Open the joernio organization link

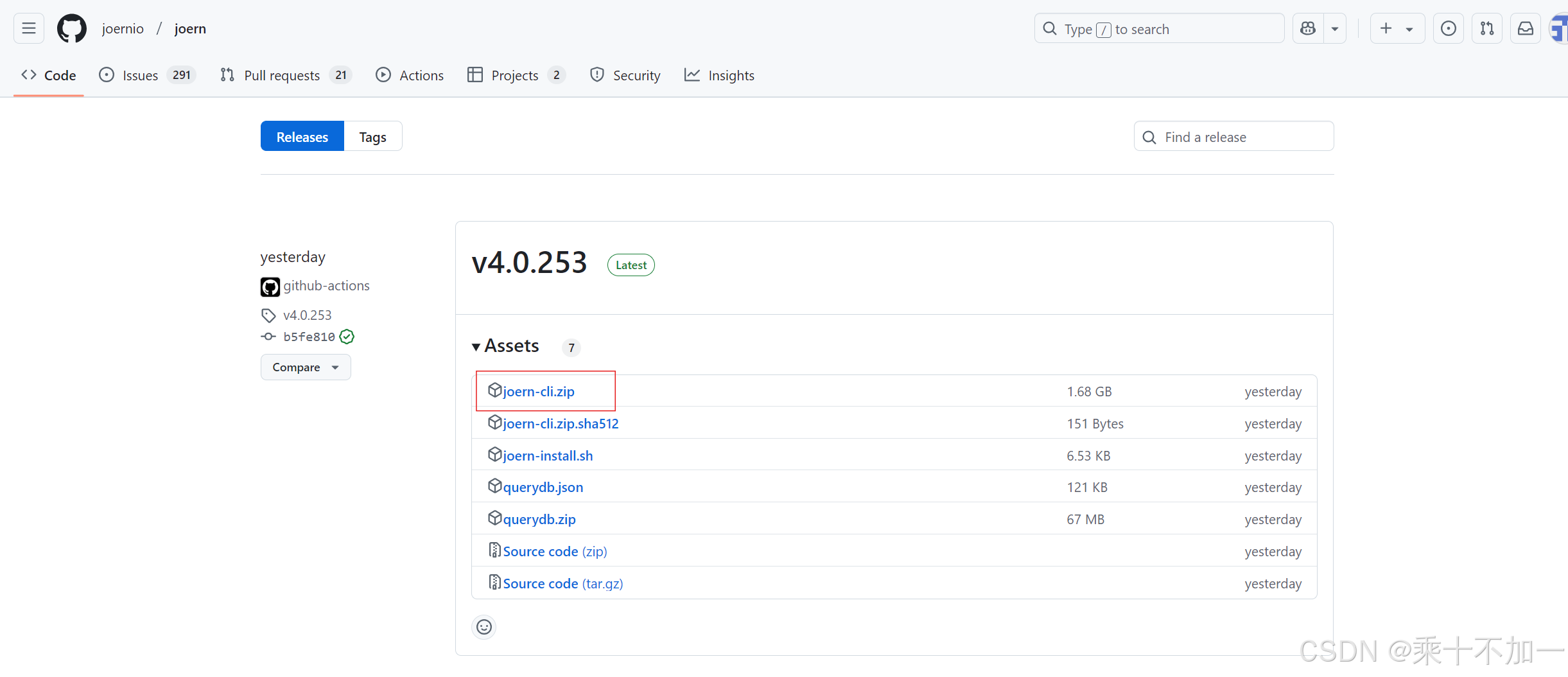123,28
